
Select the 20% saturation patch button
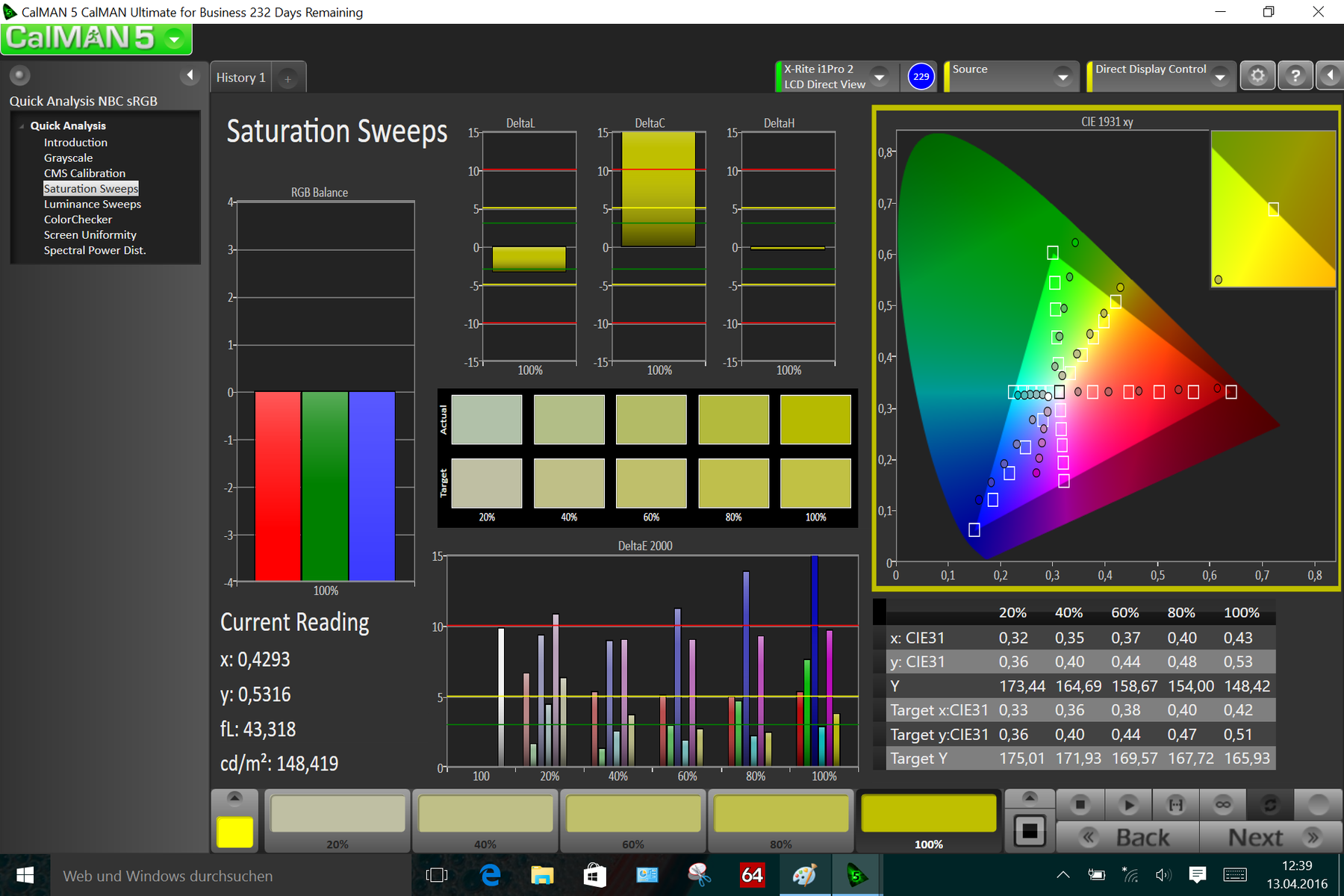pyautogui.click(x=337, y=821)
